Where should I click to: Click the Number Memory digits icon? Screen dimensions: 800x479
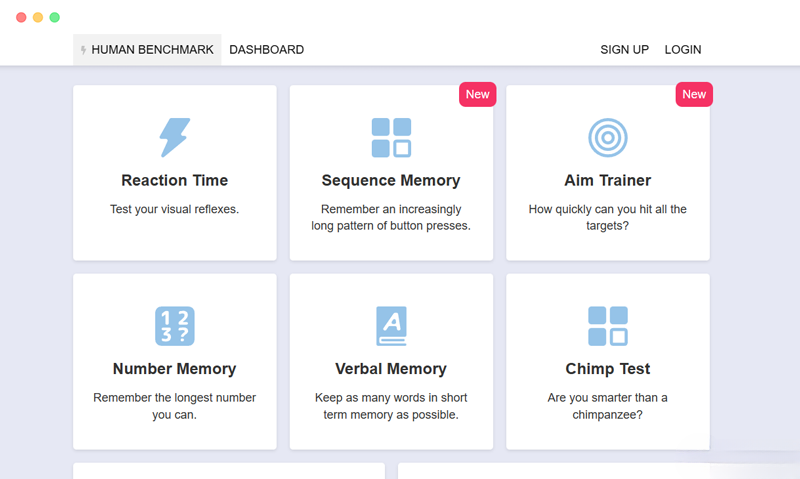click(175, 326)
